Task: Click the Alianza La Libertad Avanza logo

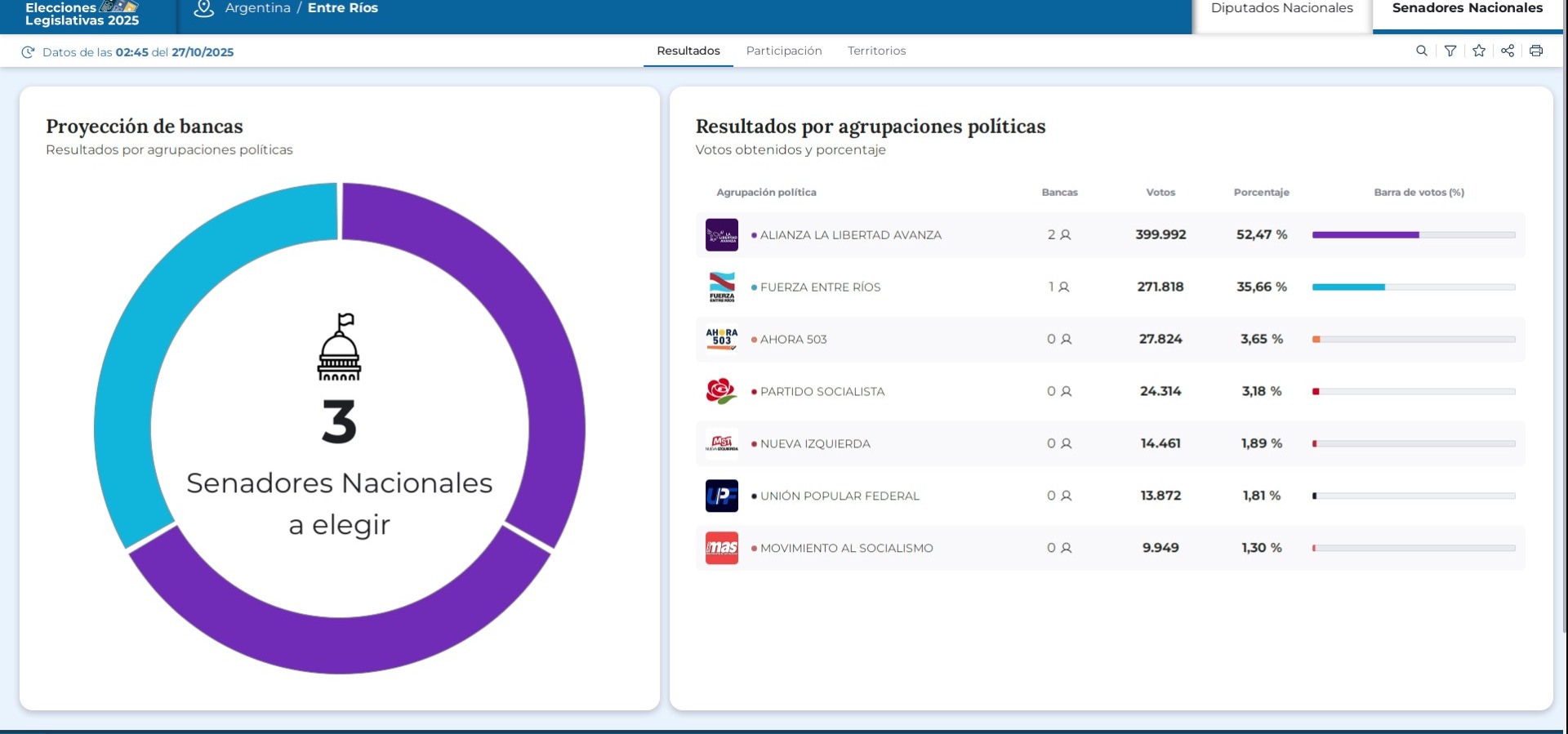Action: point(721,235)
